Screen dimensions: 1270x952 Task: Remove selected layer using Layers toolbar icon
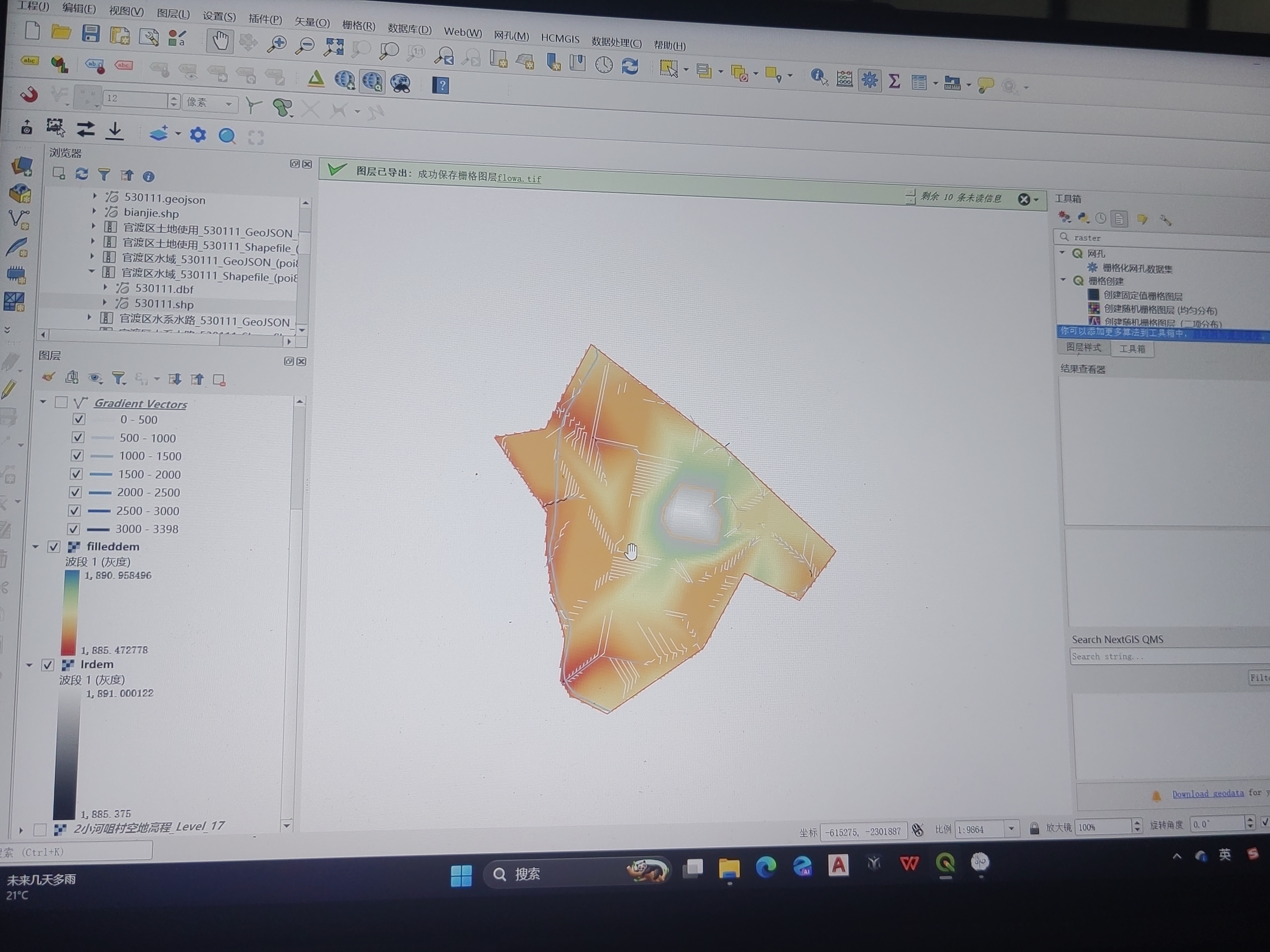pyautogui.click(x=219, y=379)
